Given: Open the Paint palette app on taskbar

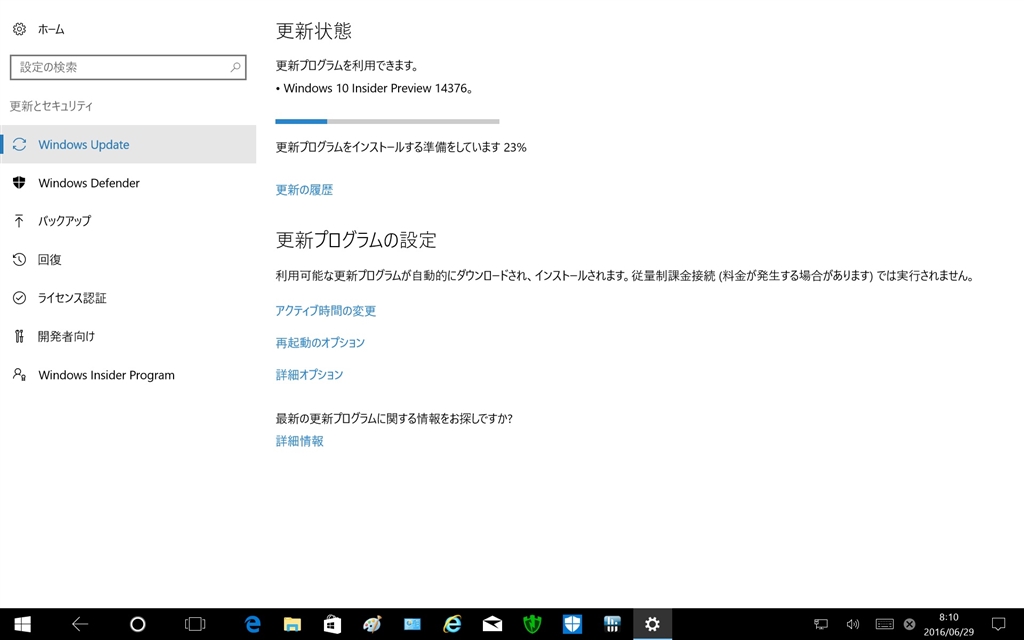Looking at the screenshot, I should pos(372,624).
